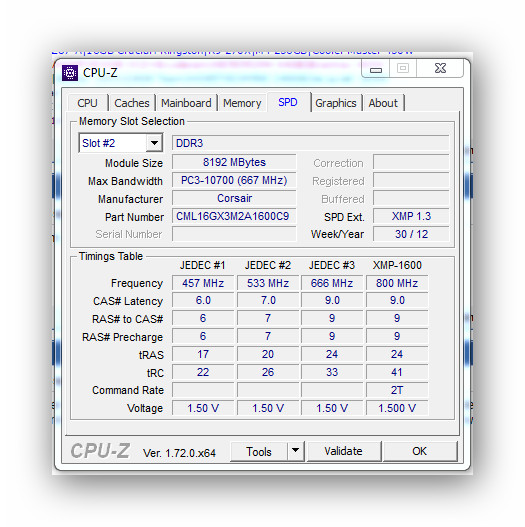Click the Module Size label
Viewport: 525px width, 527px height.
point(134,163)
